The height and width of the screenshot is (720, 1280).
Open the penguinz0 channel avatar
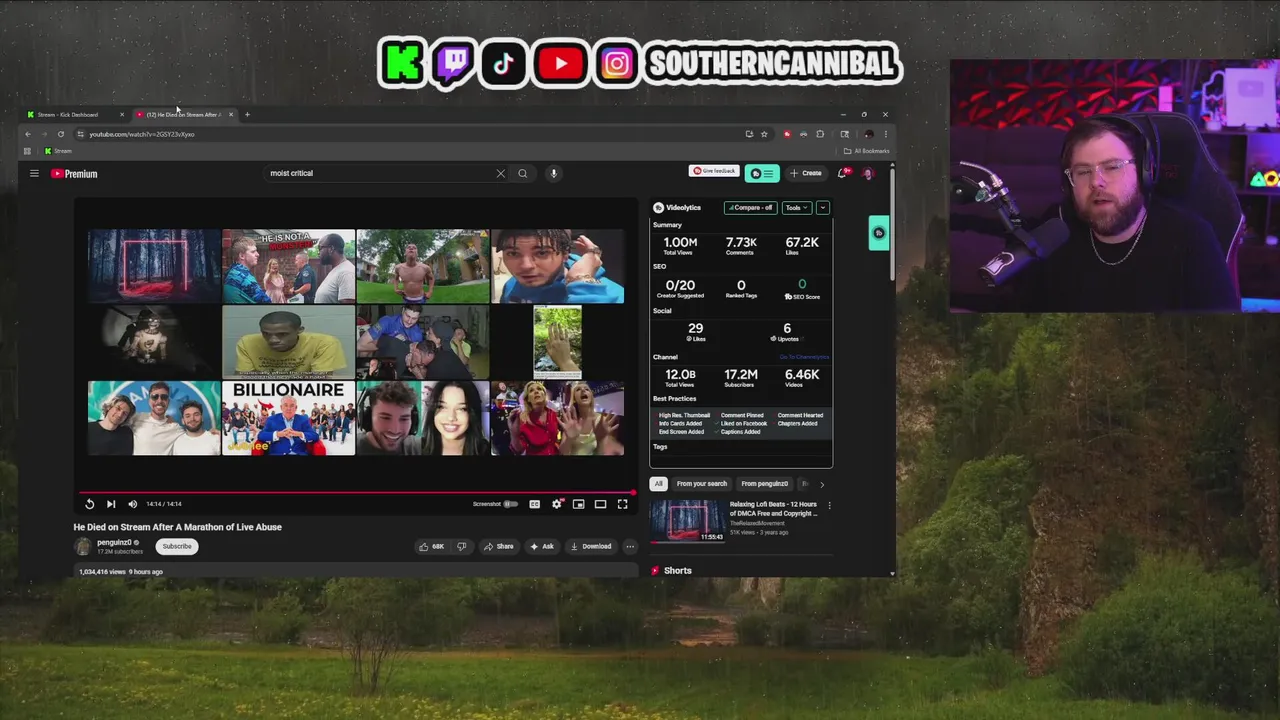(x=83, y=547)
